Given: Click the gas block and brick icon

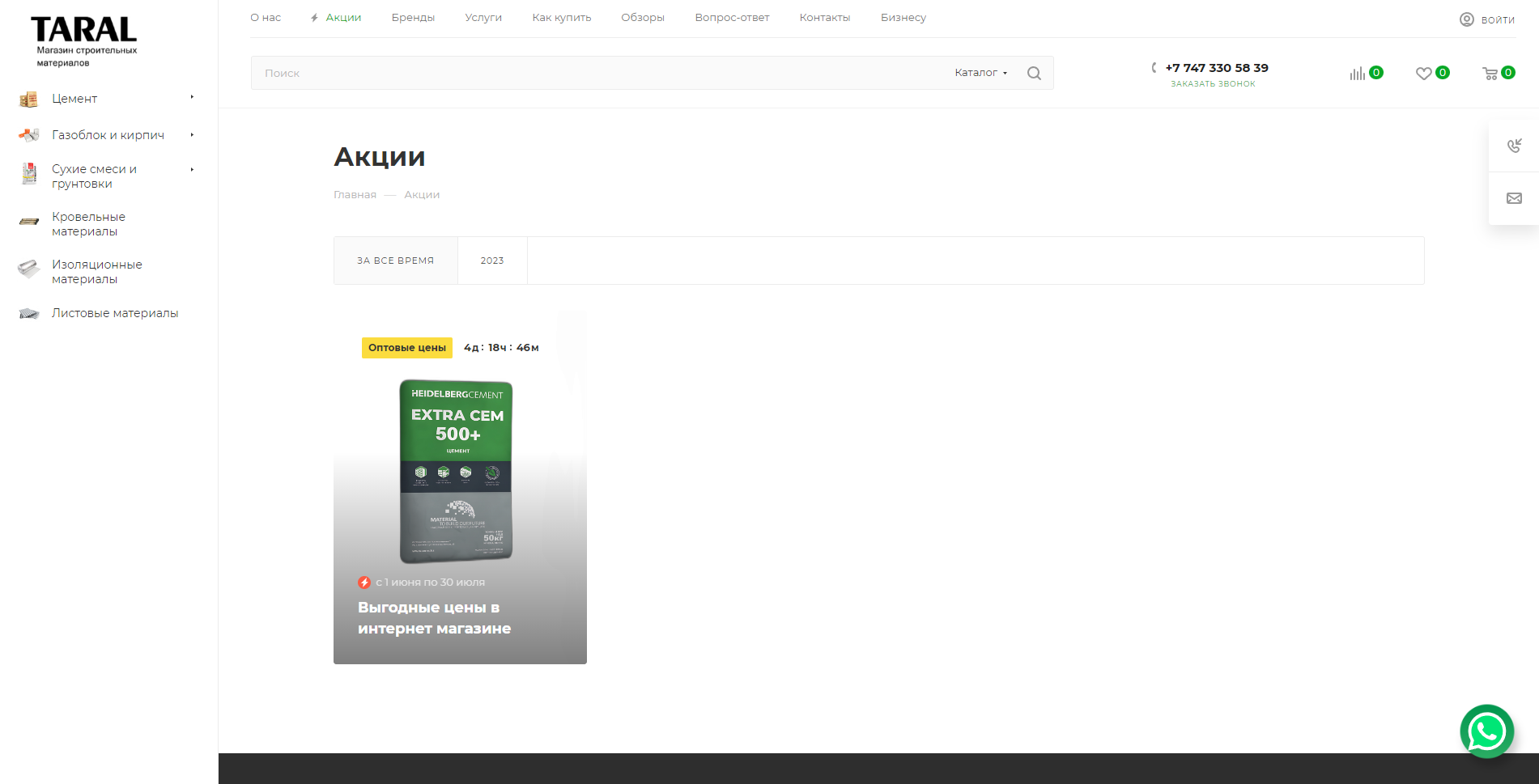Looking at the screenshot, I should coord(29,135).
